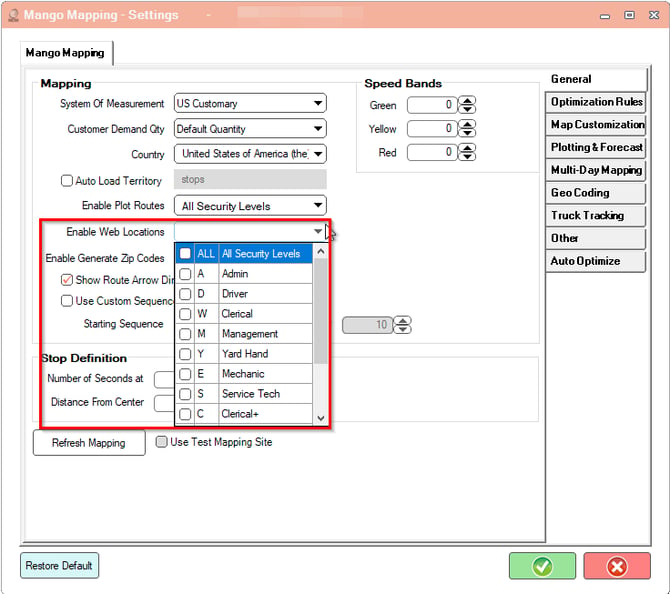
Task: Click the Green speed band input field
Action: [432, 105]
